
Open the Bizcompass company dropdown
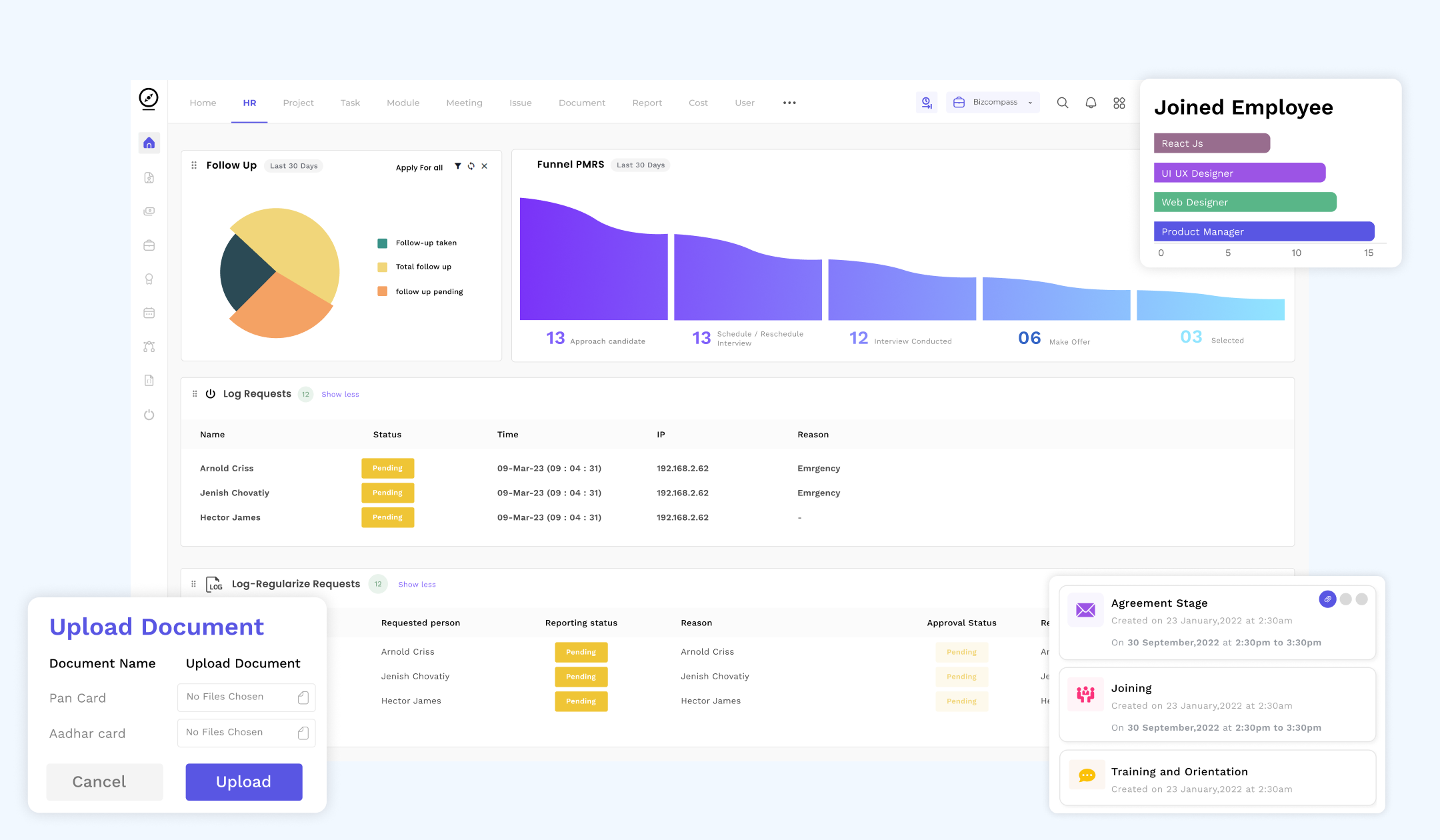click(x=993, y=102)
